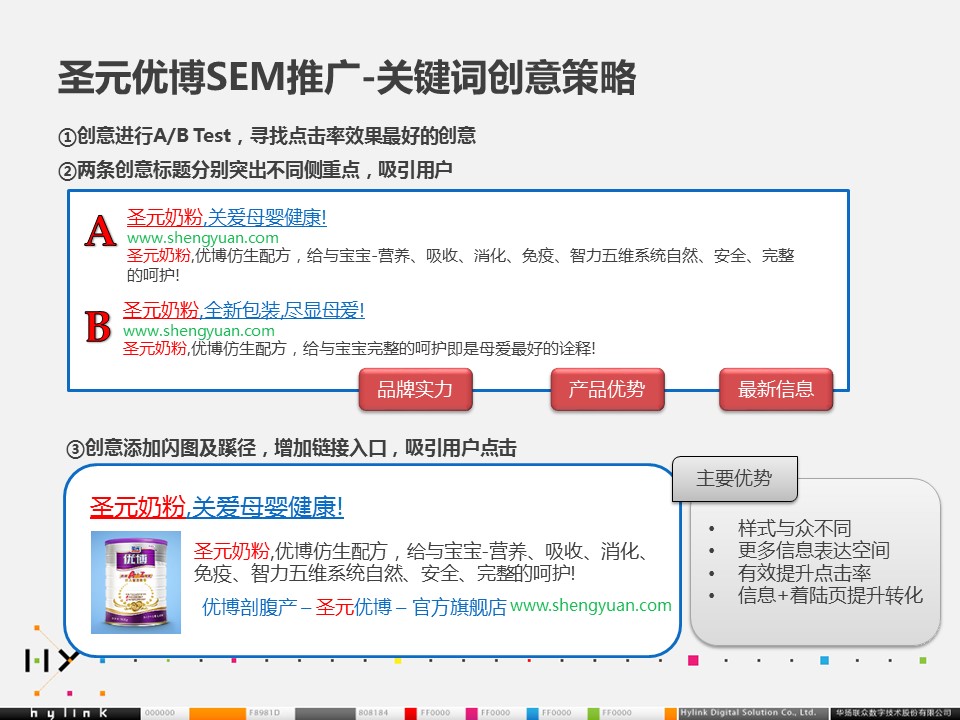Click the www.shengyuan.com URL under ad A
Image resolution: width=960 pixels, height=720 pixels.
pos(202,238)
